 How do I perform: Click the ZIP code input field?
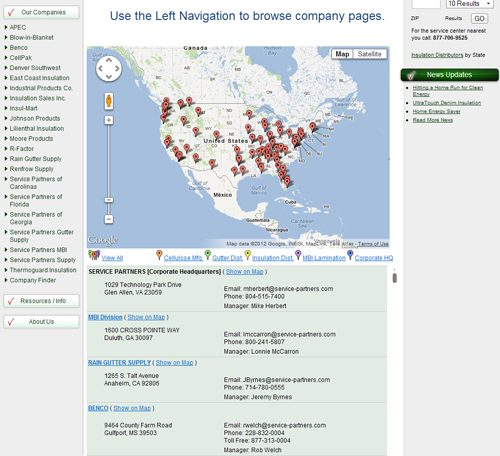[x=426, y=4]
